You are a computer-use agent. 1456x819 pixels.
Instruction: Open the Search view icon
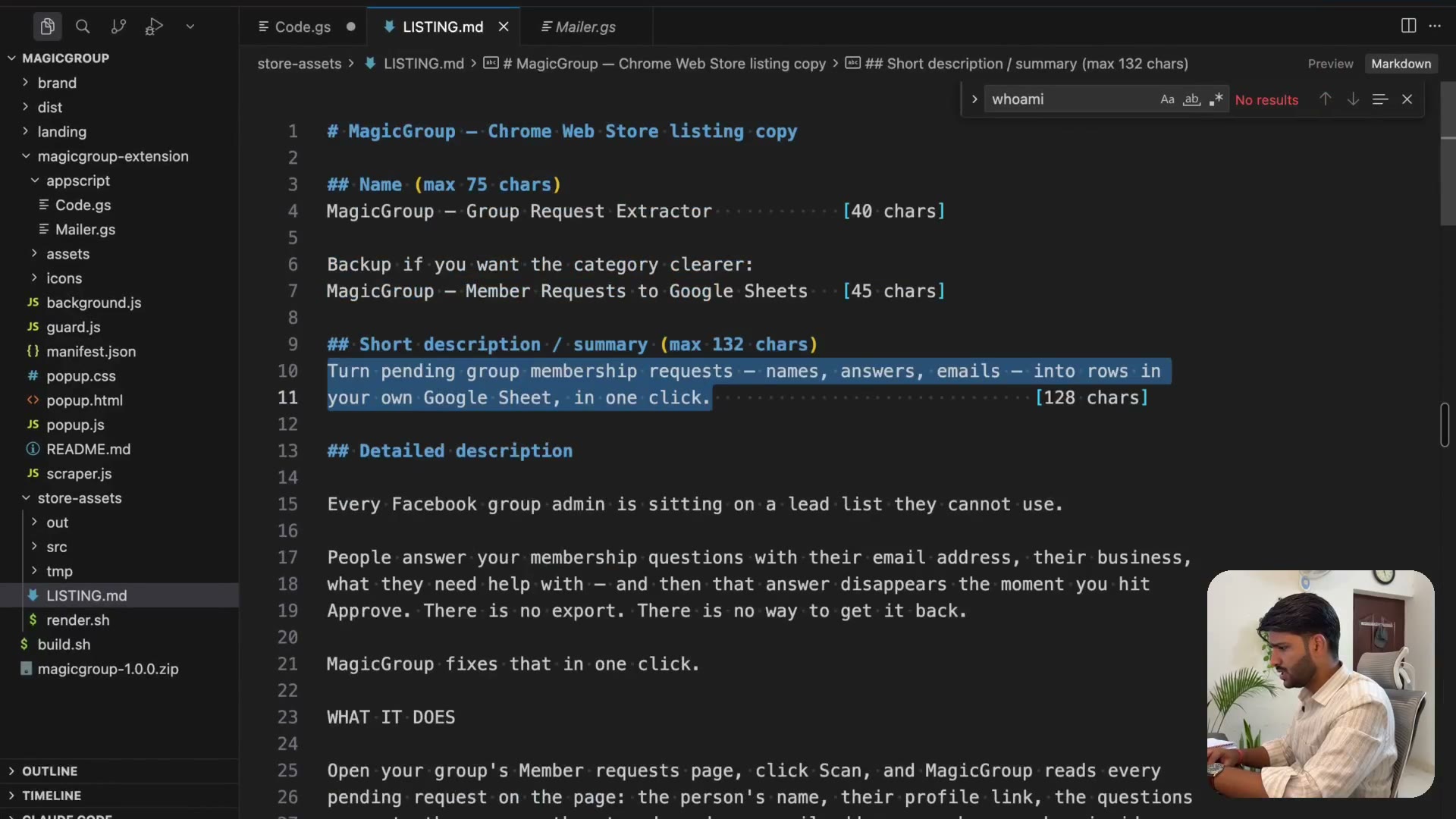(x=83, y=27)
